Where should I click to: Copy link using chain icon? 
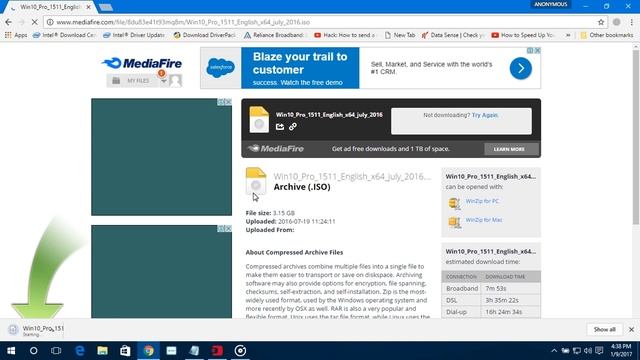[293, 127]
